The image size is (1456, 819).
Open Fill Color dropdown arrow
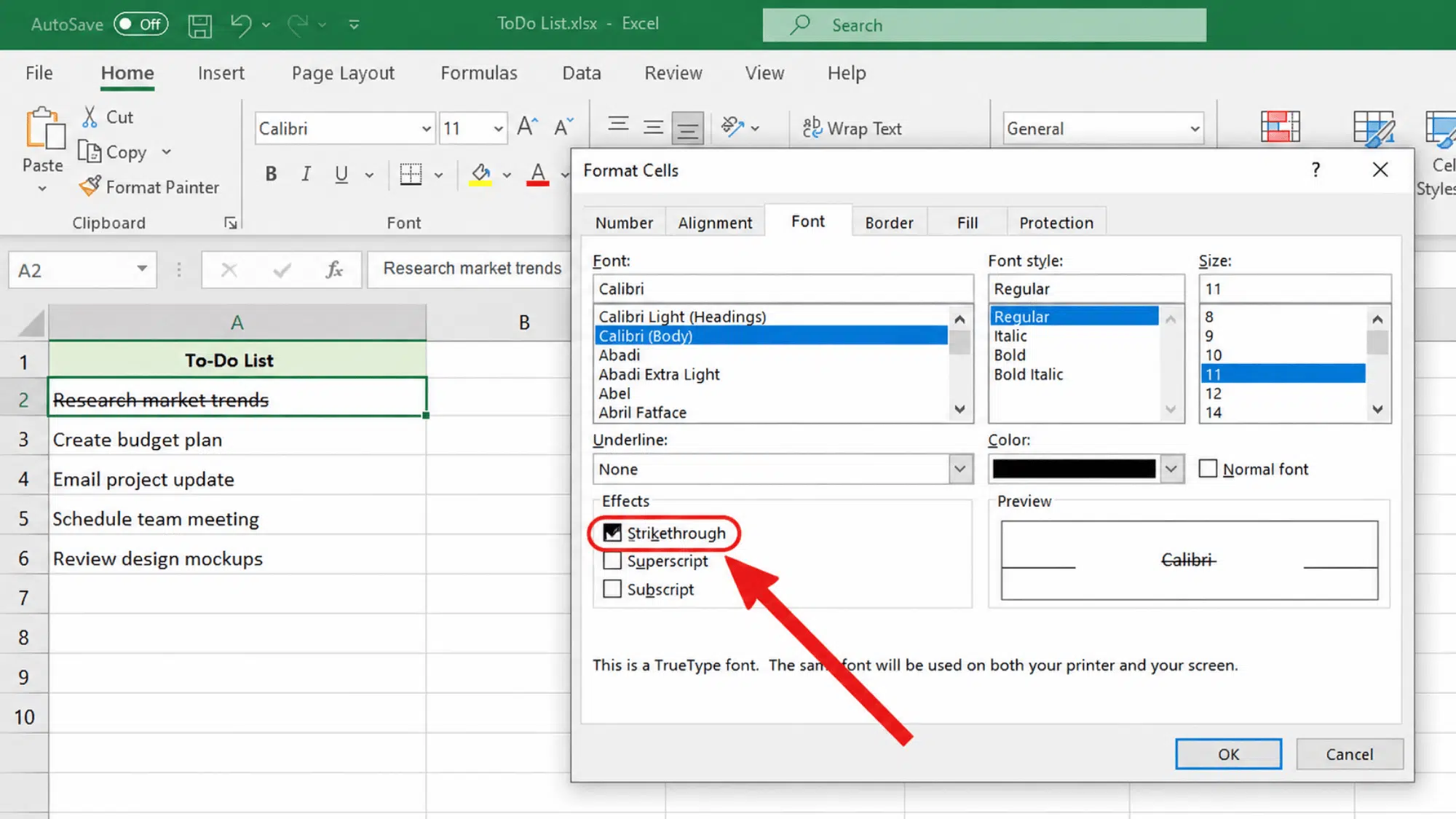(x=507, y=175)
